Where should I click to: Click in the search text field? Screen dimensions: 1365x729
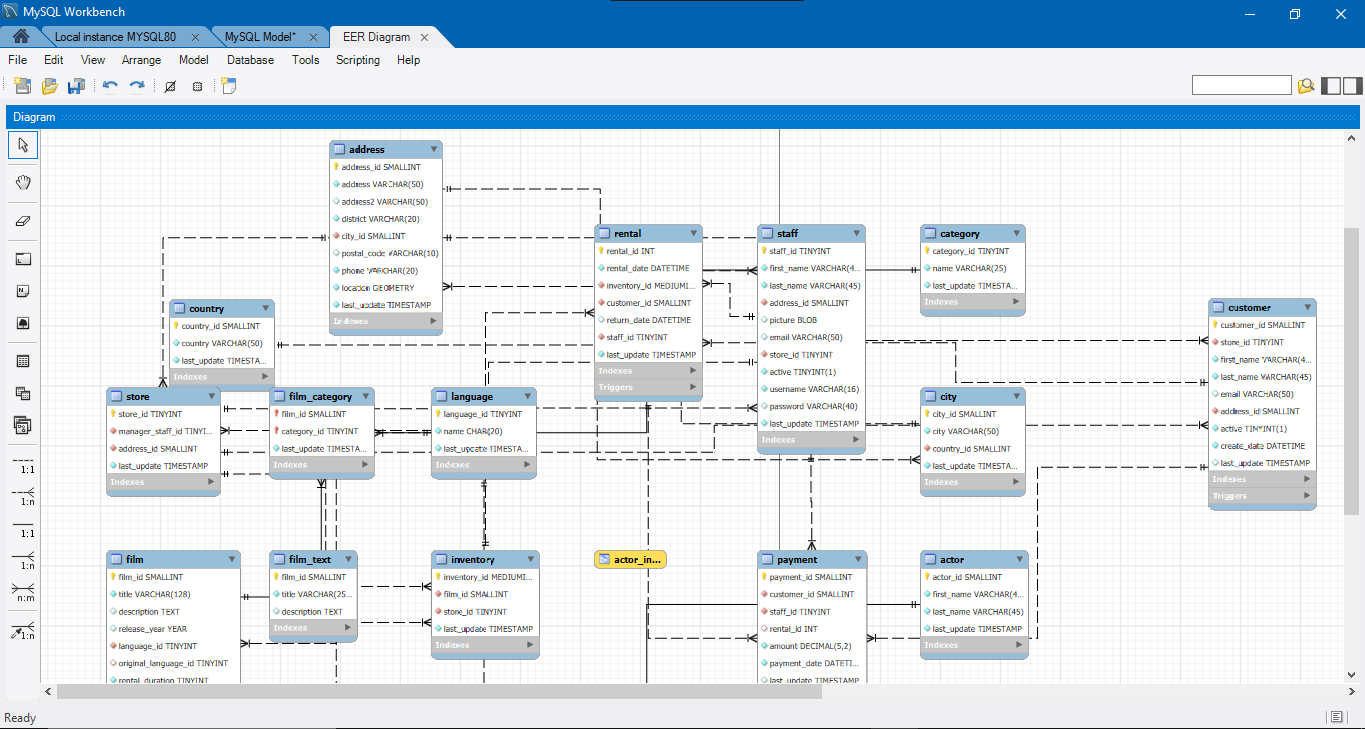1241,86
